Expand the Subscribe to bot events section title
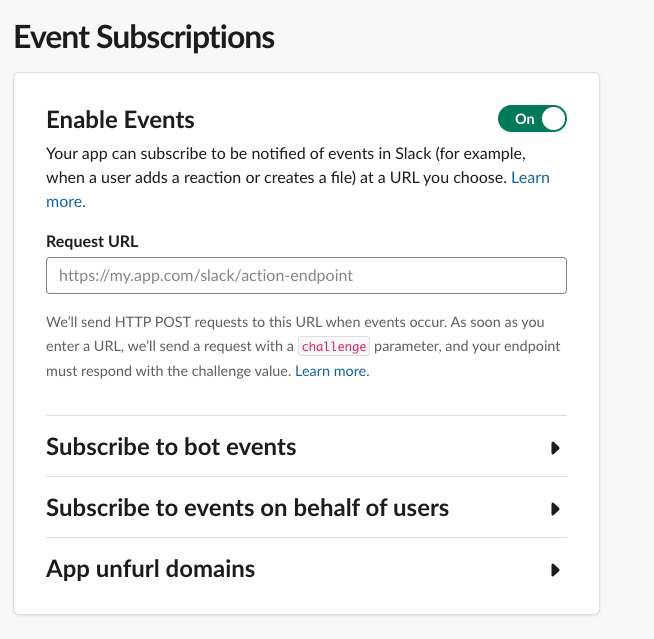The image size is (654, 639). click(171, 447)
